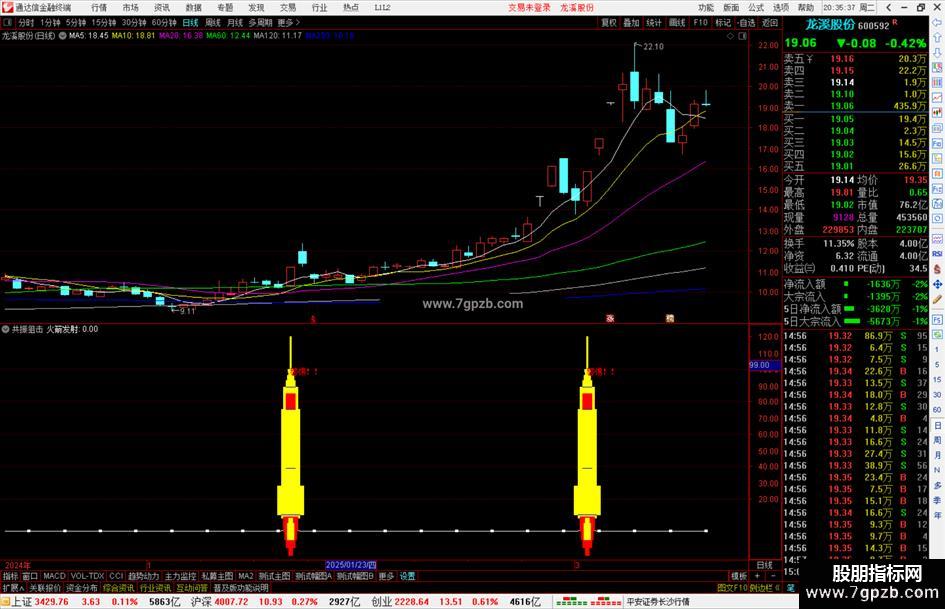Screen dimensions: 945x609
Task: Select the 30分钟 period
Action: (134, 22)
